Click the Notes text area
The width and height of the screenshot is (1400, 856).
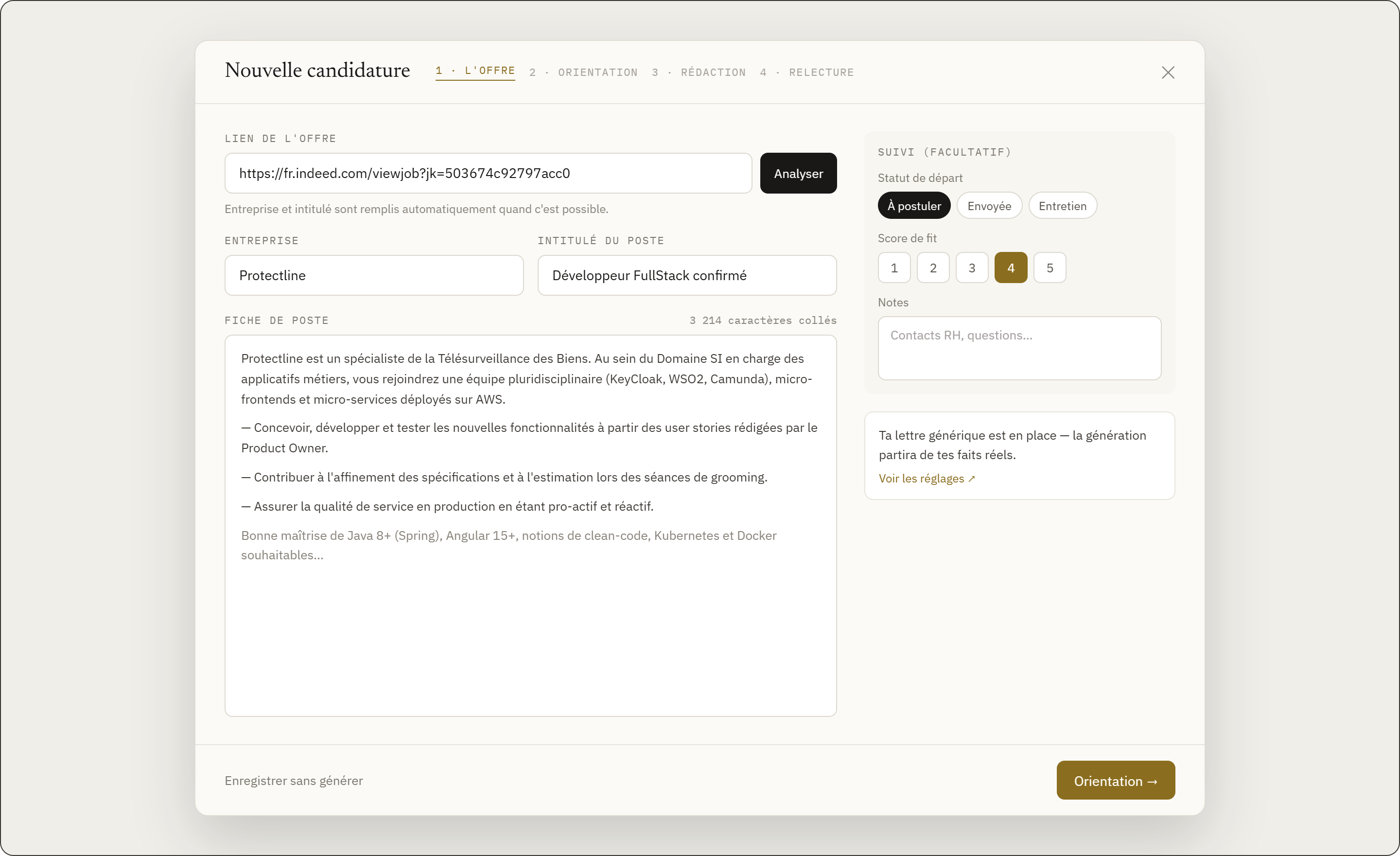coord(1019,348)
